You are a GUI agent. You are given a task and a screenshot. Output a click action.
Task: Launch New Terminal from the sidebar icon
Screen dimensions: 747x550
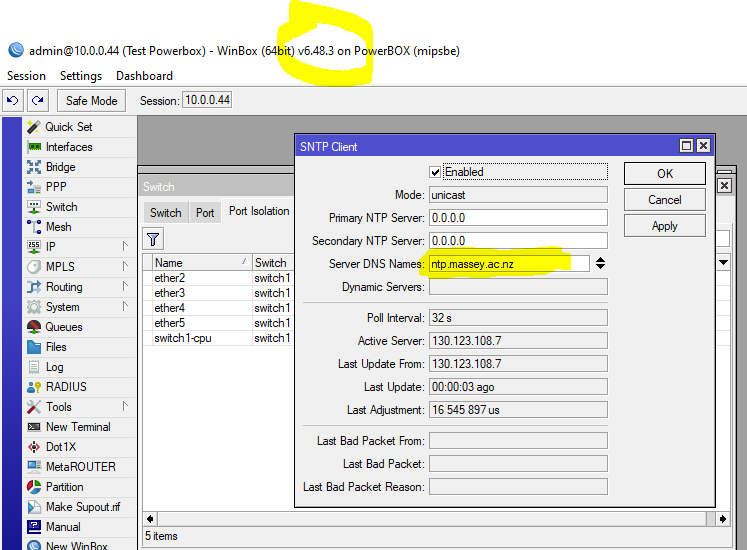[34, 427]
